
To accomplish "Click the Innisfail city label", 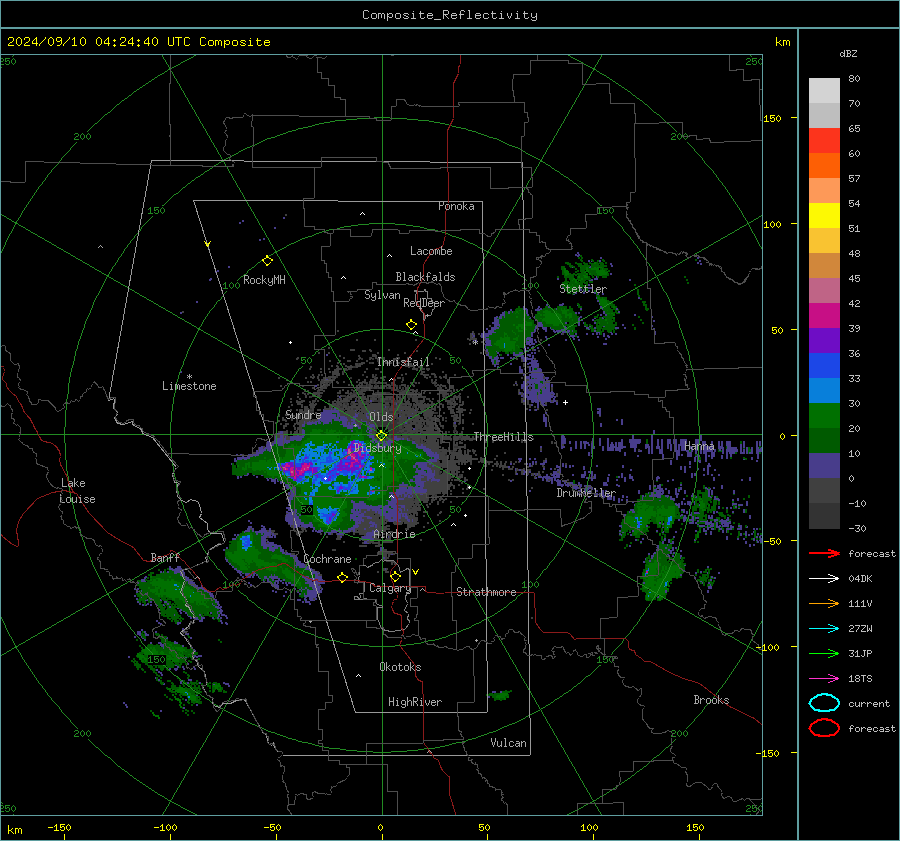I will click(x=403, y=362).
